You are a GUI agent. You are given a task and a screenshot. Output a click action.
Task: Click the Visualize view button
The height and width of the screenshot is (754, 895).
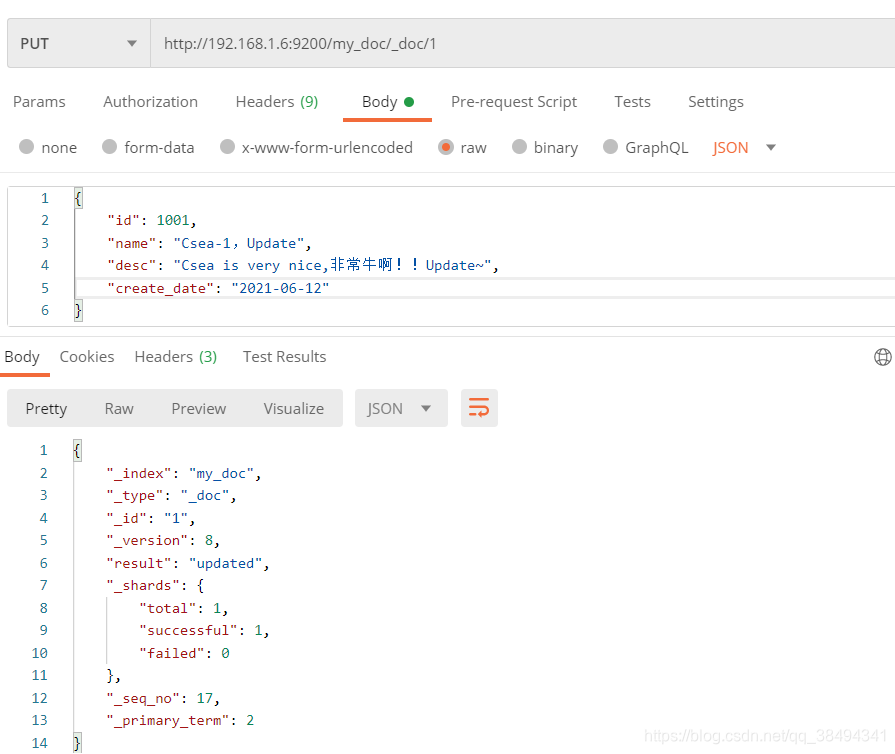294,408
